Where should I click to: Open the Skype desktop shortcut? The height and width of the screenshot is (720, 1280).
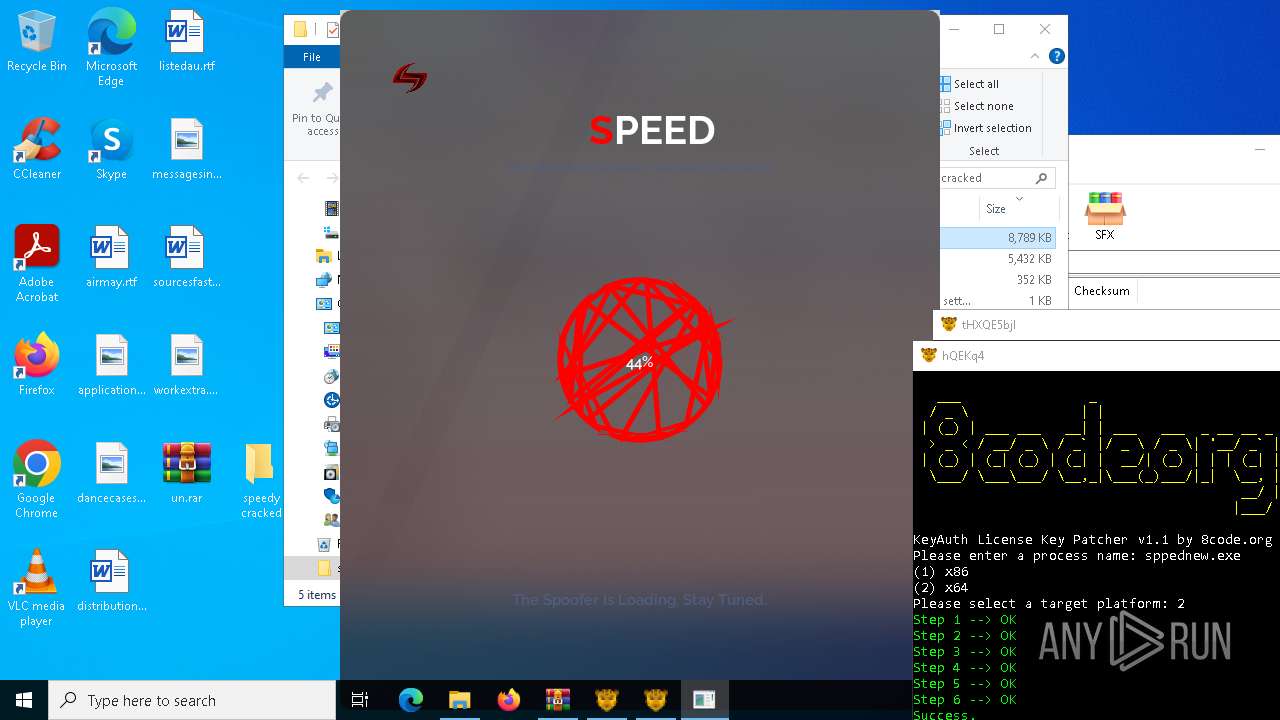111,149
